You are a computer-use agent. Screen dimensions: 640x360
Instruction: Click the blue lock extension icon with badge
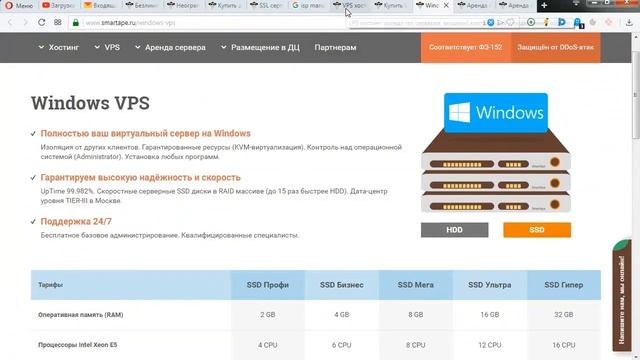(x=578, y=23)
